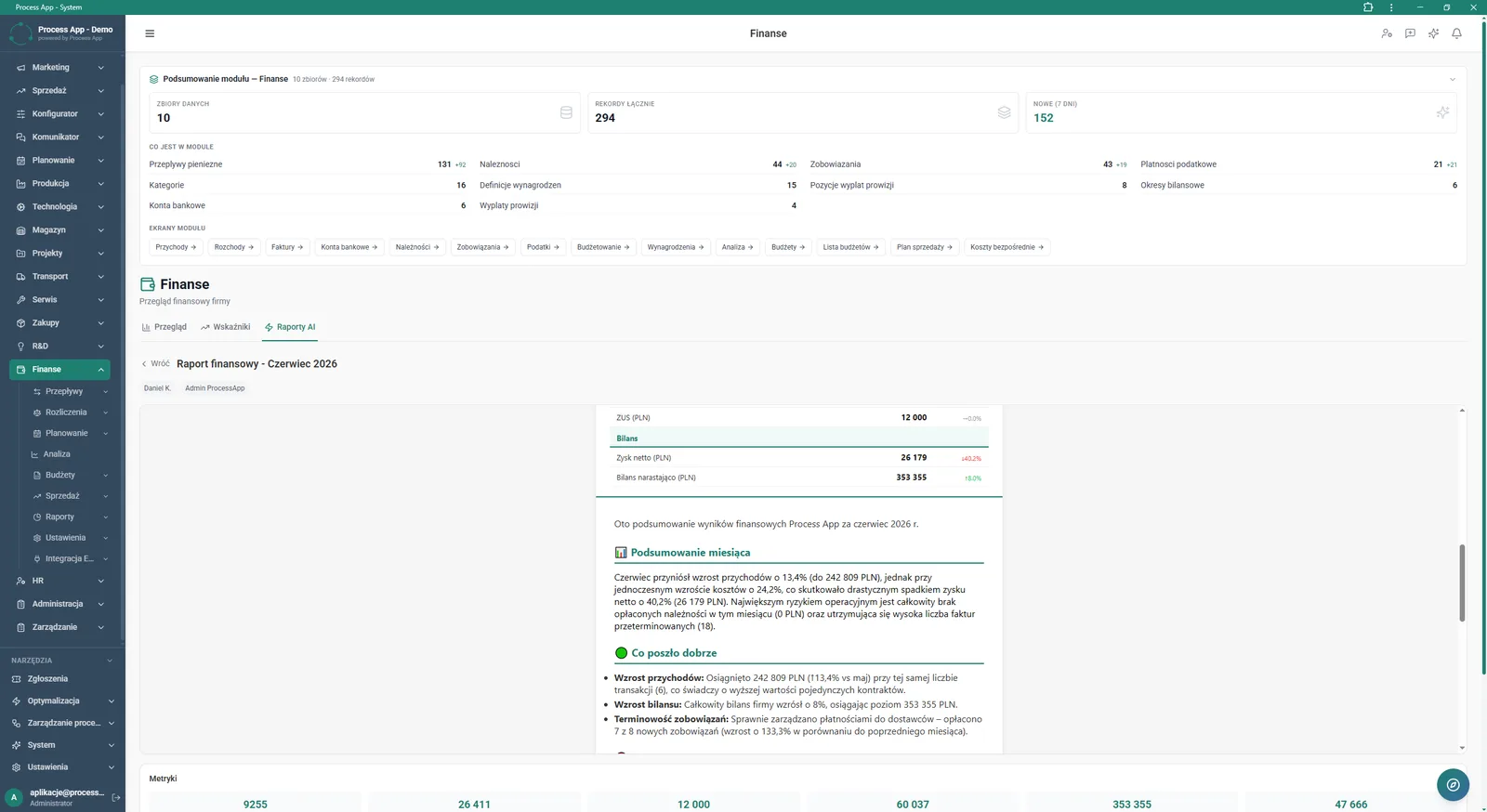The image size is (1487, 812).
Task: Expand the Przepływy submenu chevron
Action: [105, 392]
